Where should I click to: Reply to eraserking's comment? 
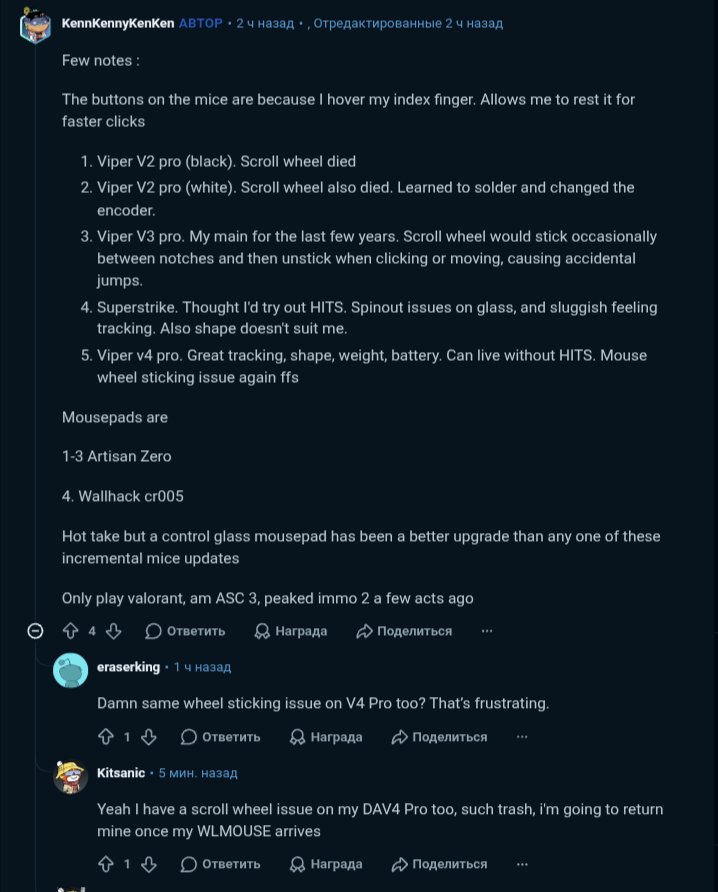click(x=220, y=737)
